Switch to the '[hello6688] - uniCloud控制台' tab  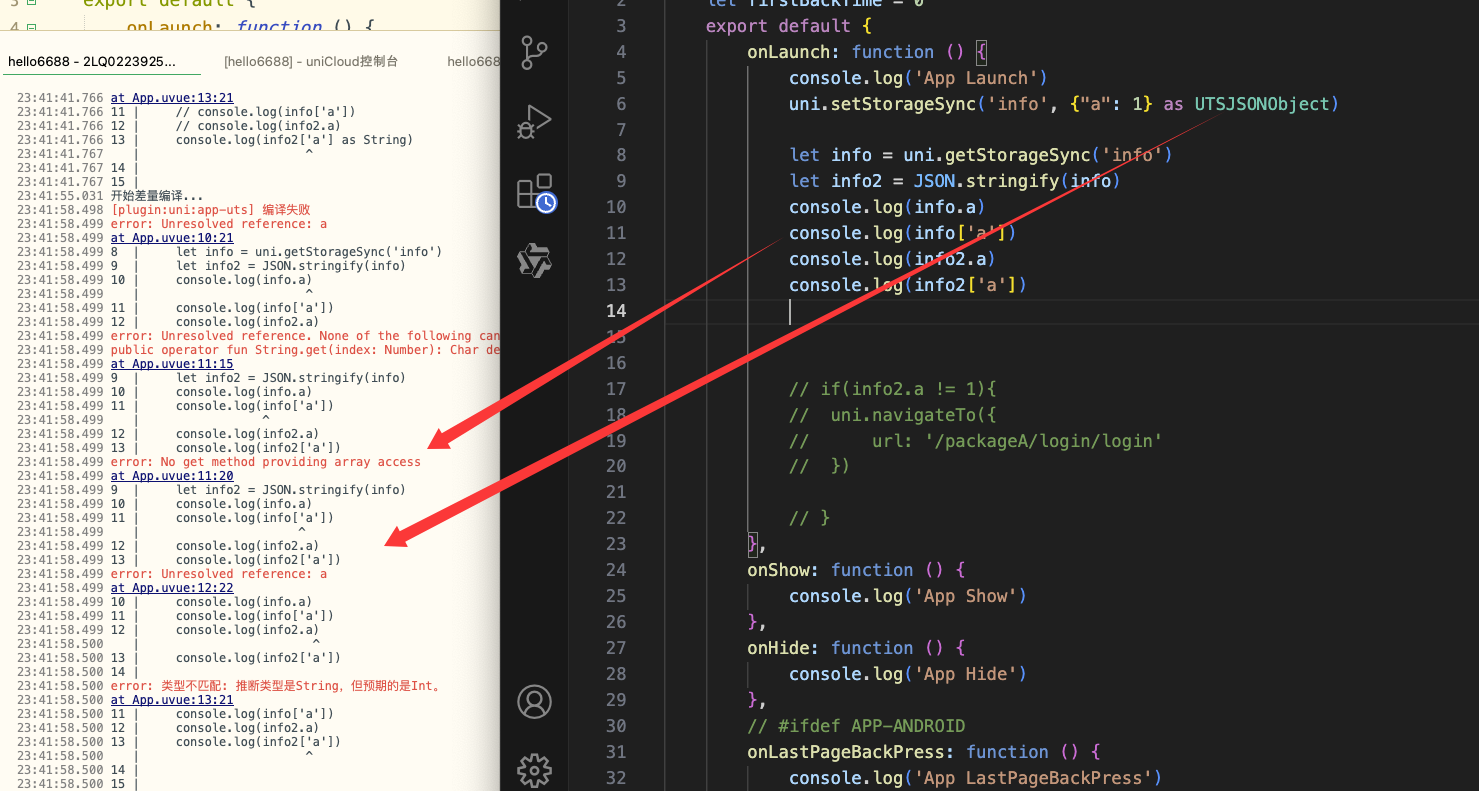tap(311, 62)
